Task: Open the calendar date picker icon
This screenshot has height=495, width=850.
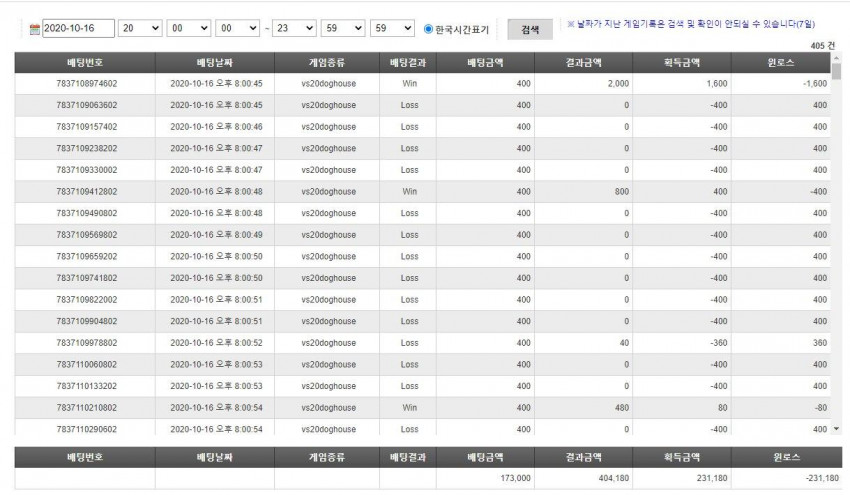Action: pos(35,29)
